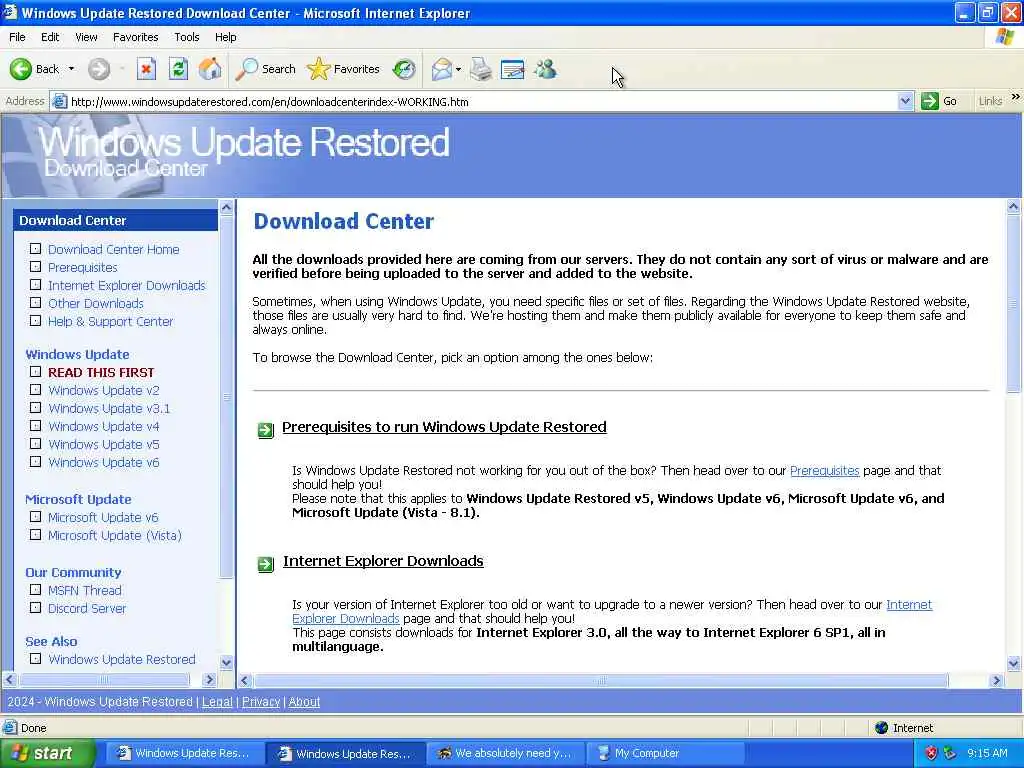The height and width of the screenshot is (768, 1024).
Task: Open the History clock icon
Action: coord(404,69)
